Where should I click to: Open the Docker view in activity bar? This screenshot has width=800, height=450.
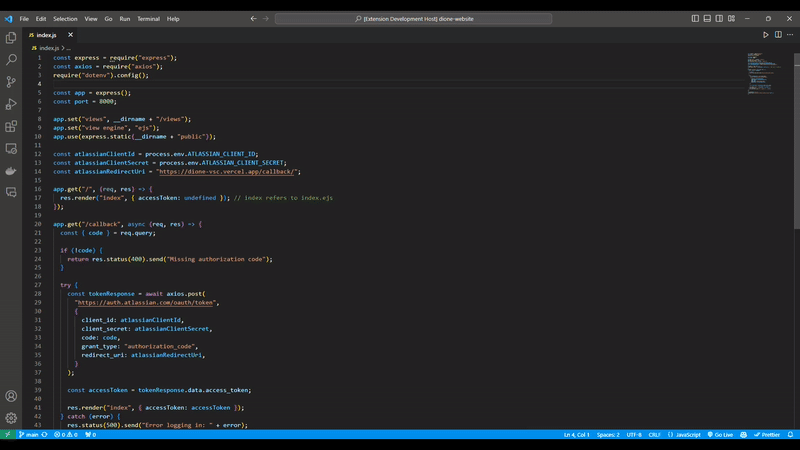[x=11, y=170]
